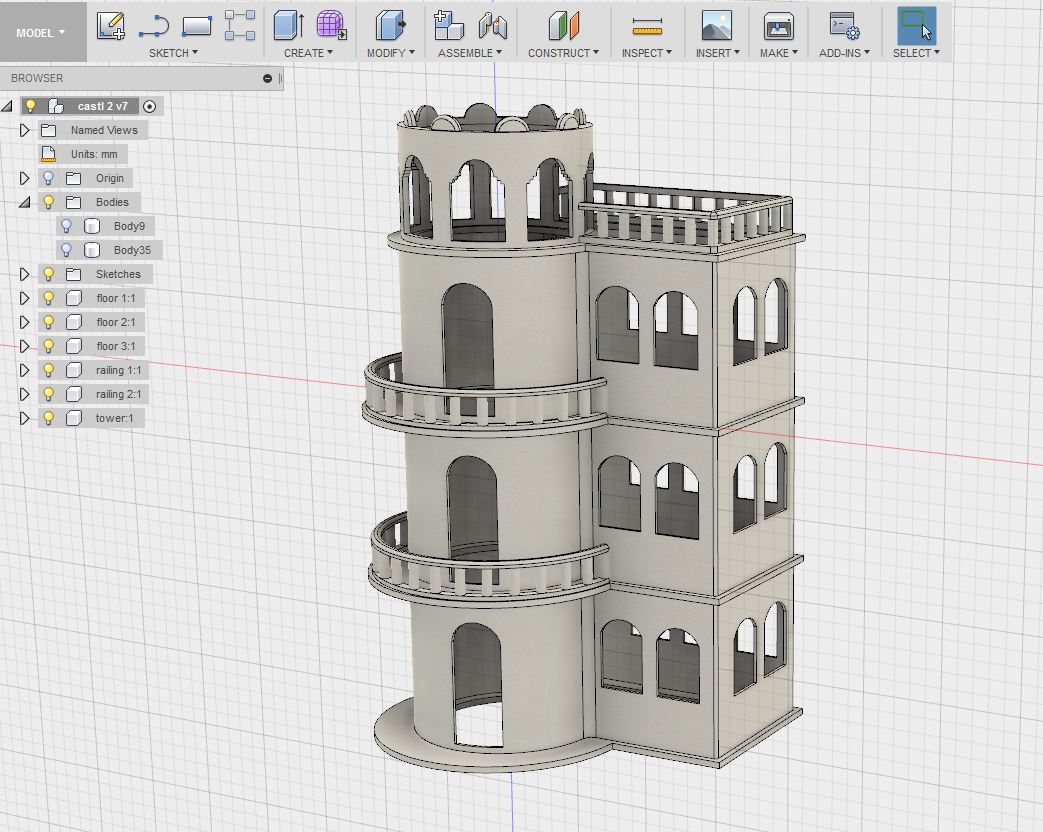This screenshot has width=1043, height=832.
Task: Expand the tower:1 component
Action: coord(25,418)
